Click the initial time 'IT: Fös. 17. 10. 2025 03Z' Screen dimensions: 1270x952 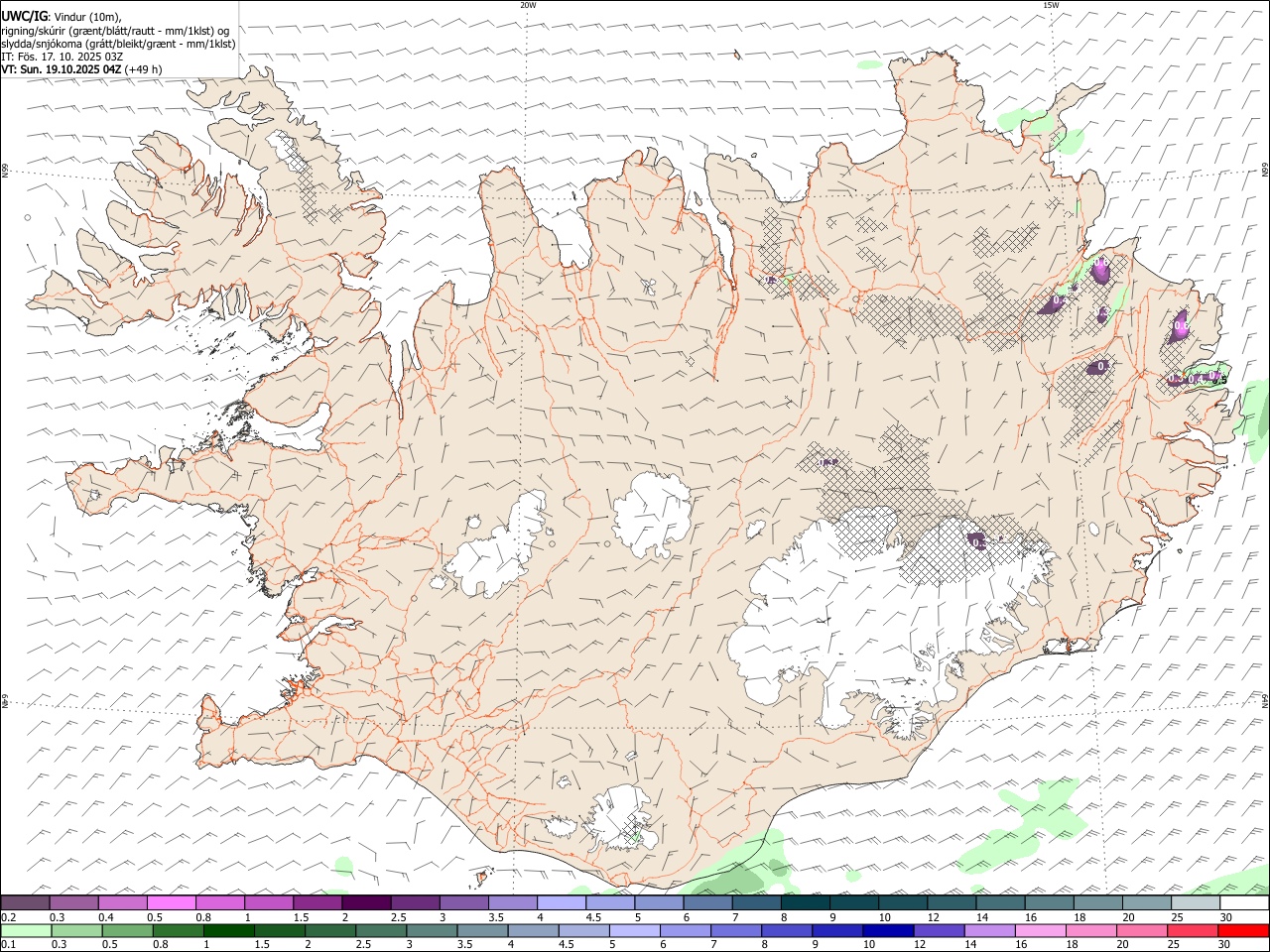point(63,57)
